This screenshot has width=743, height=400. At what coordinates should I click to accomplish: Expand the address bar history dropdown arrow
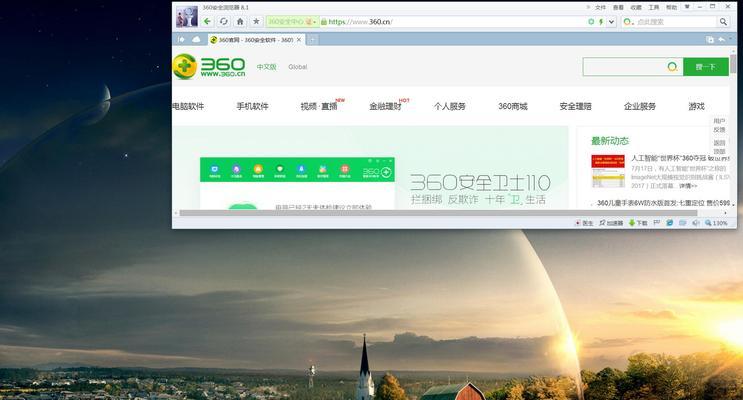[611, 22]
